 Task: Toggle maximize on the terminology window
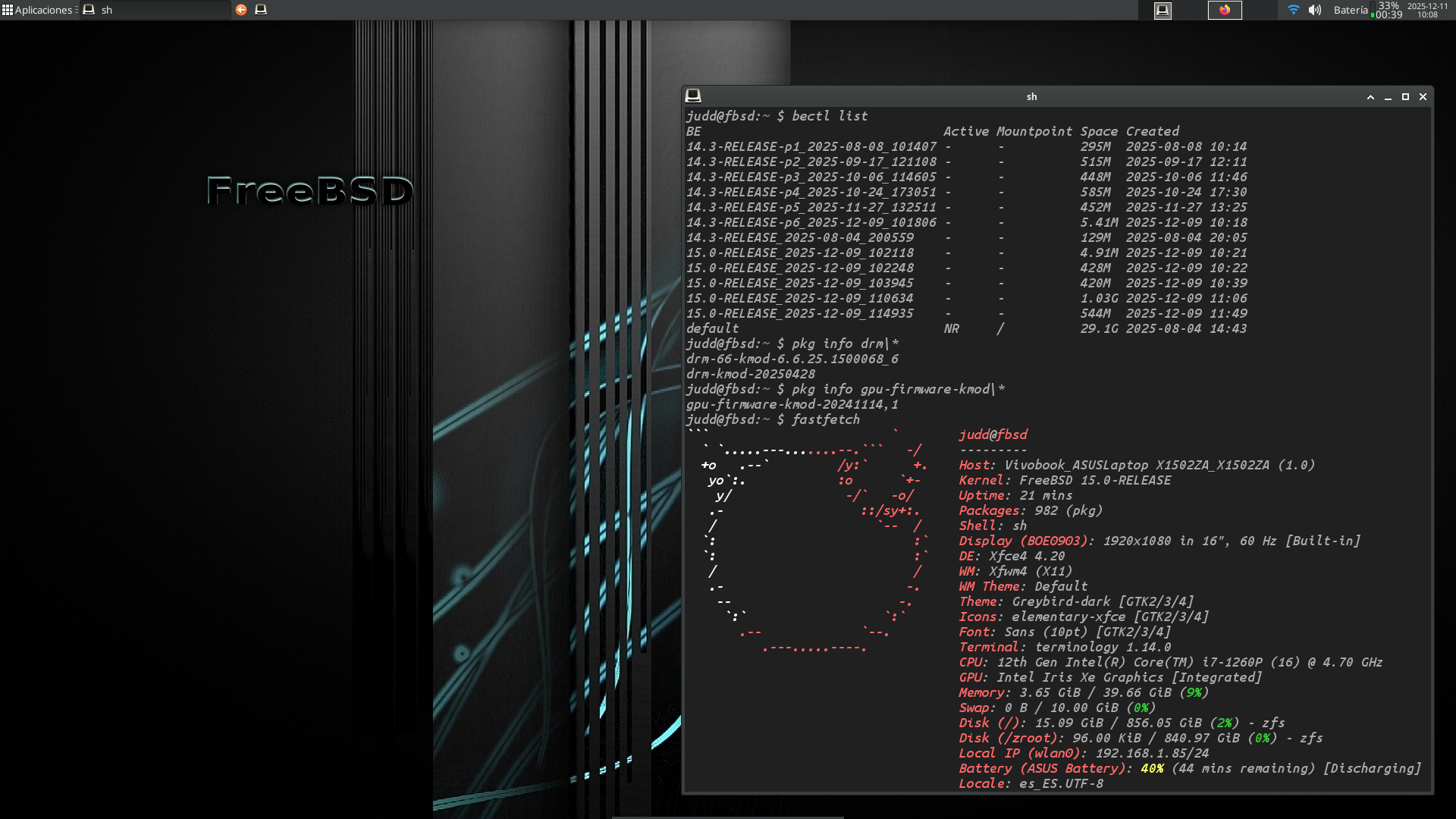[1405, 97]
